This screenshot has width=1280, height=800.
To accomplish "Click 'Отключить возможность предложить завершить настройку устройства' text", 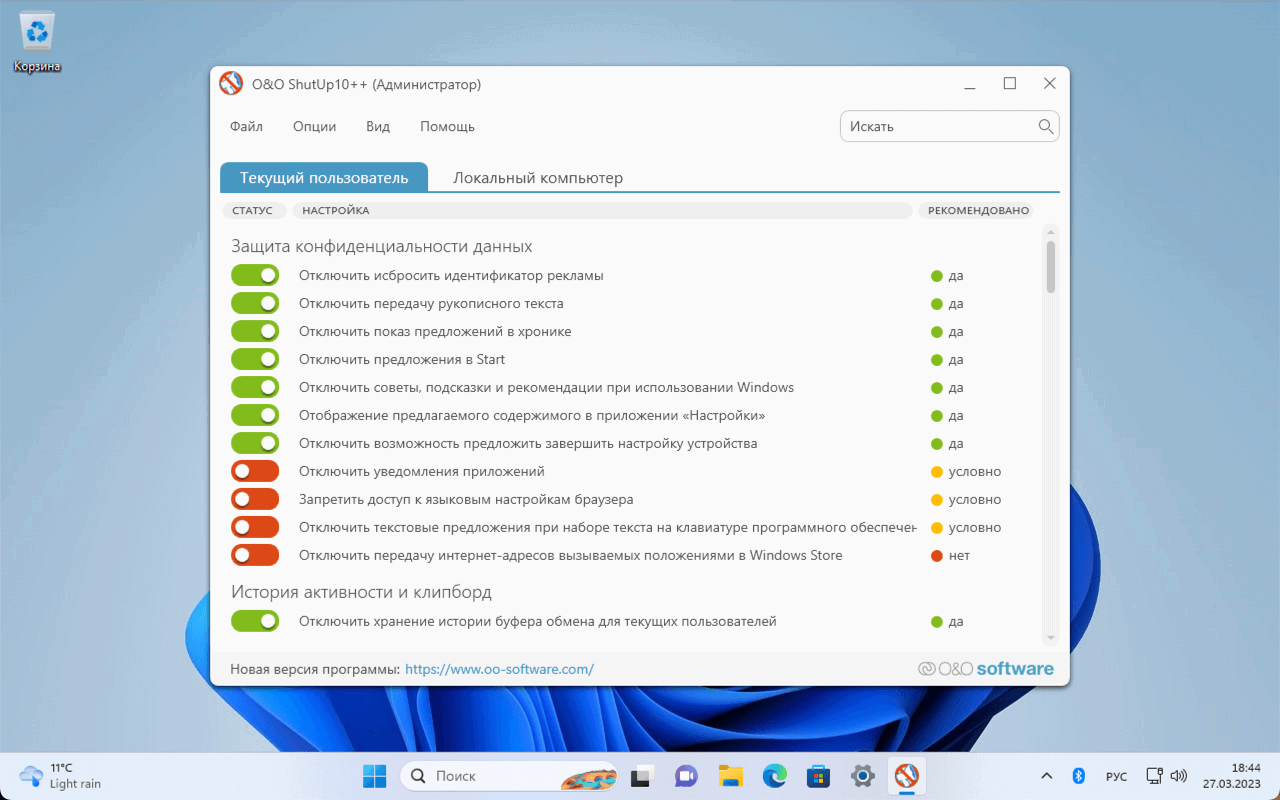I will [528, 444].
